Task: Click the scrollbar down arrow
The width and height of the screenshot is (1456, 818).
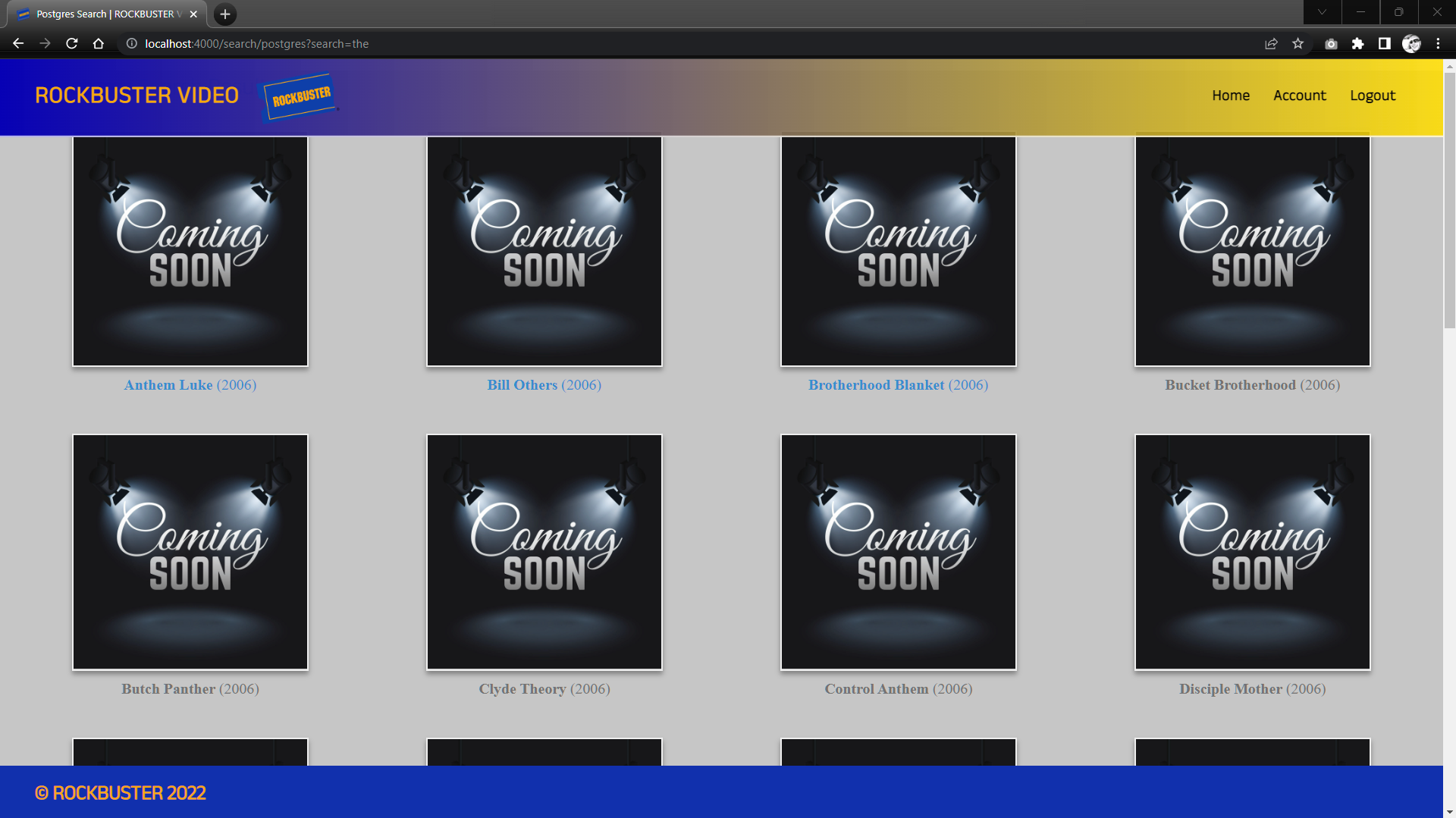Action: [1449, 812]
